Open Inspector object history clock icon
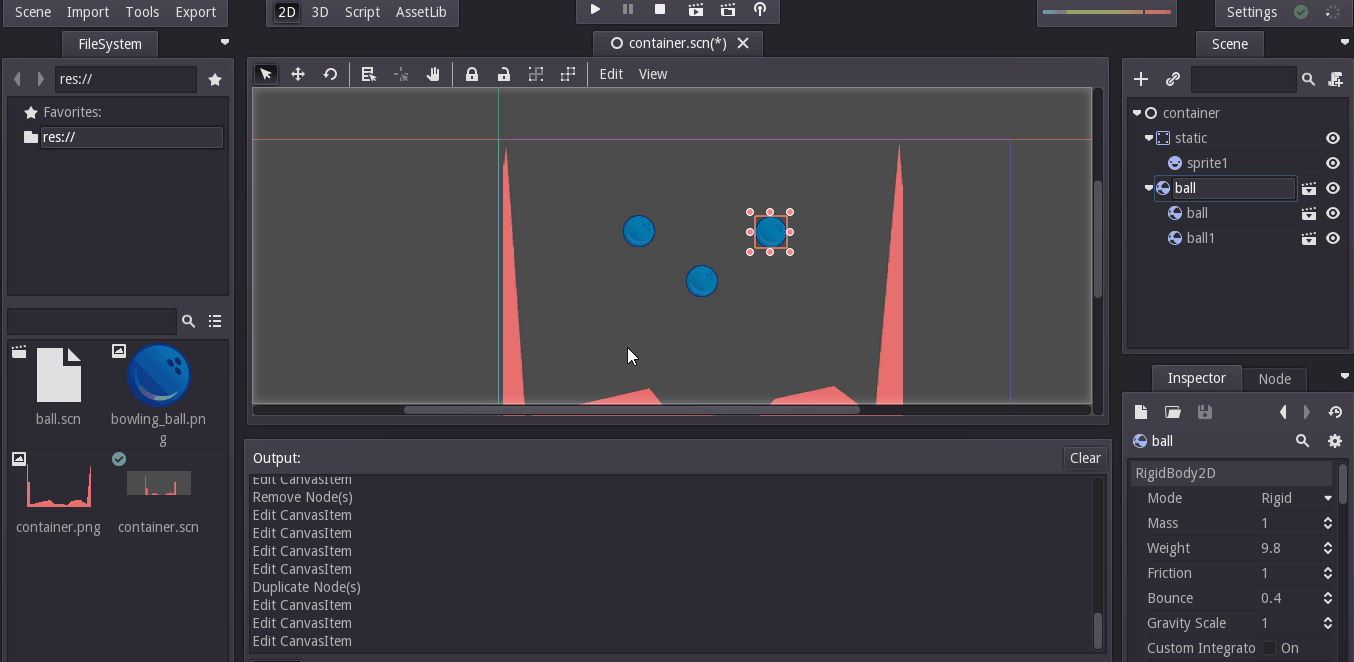The image size is (1354, 662). (x=1334, y=412)
